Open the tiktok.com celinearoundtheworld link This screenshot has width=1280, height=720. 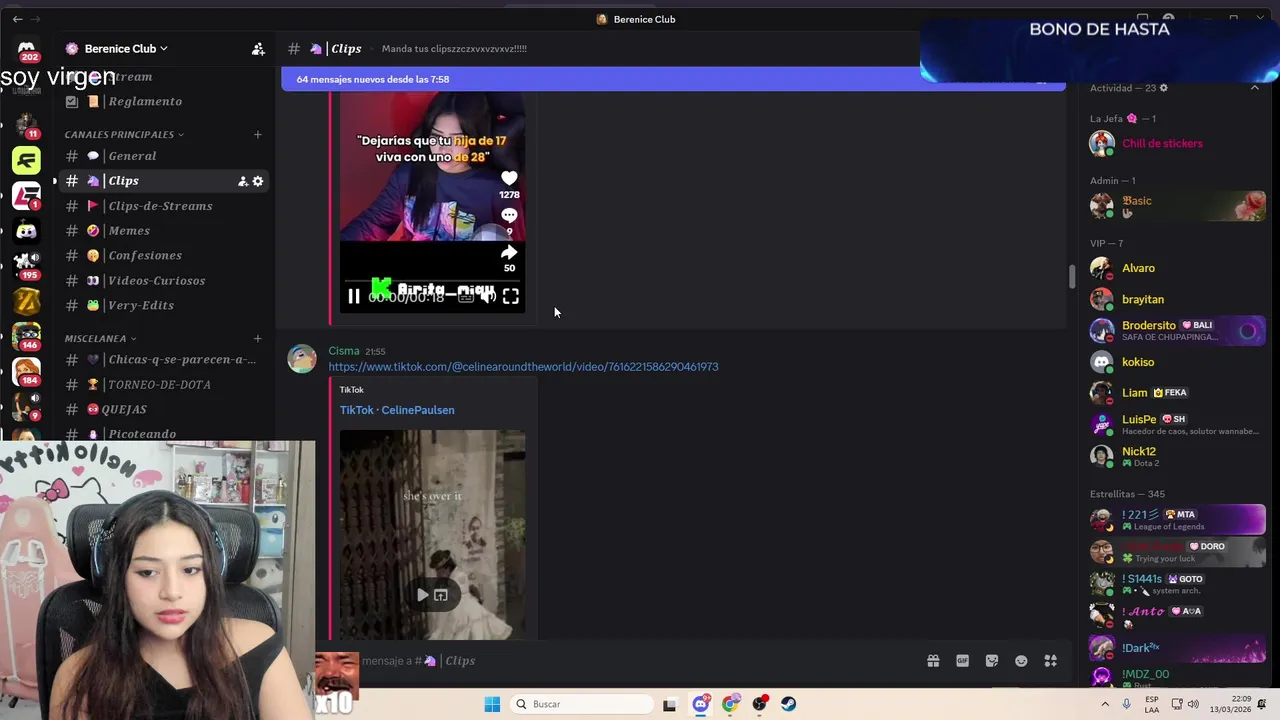pyautogui.click(x=523, y=367)
